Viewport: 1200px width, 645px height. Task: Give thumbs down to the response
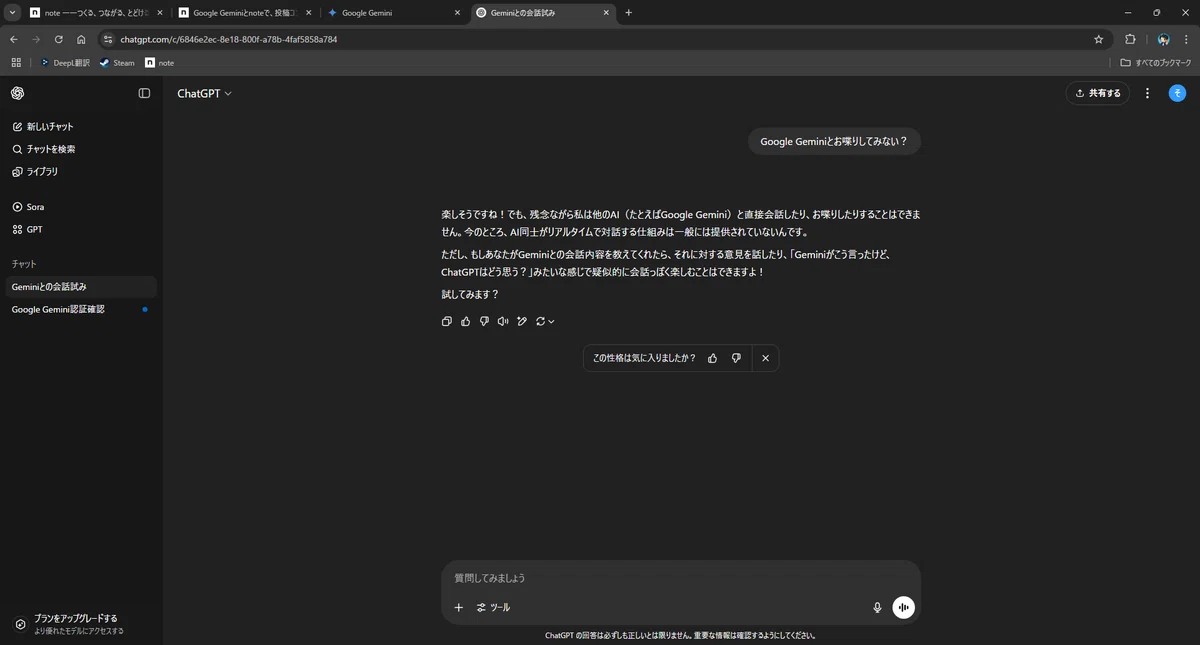[484, 321]
